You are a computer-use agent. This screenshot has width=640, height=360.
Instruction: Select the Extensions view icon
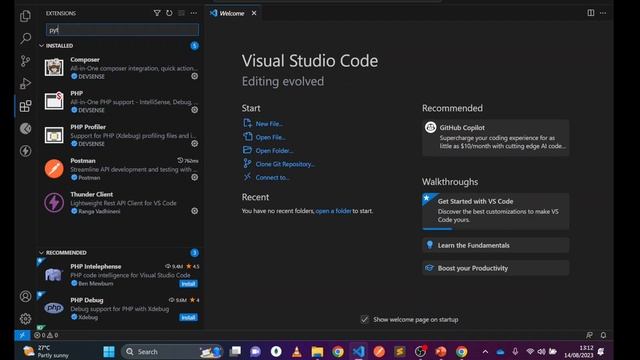coord(25,106)
